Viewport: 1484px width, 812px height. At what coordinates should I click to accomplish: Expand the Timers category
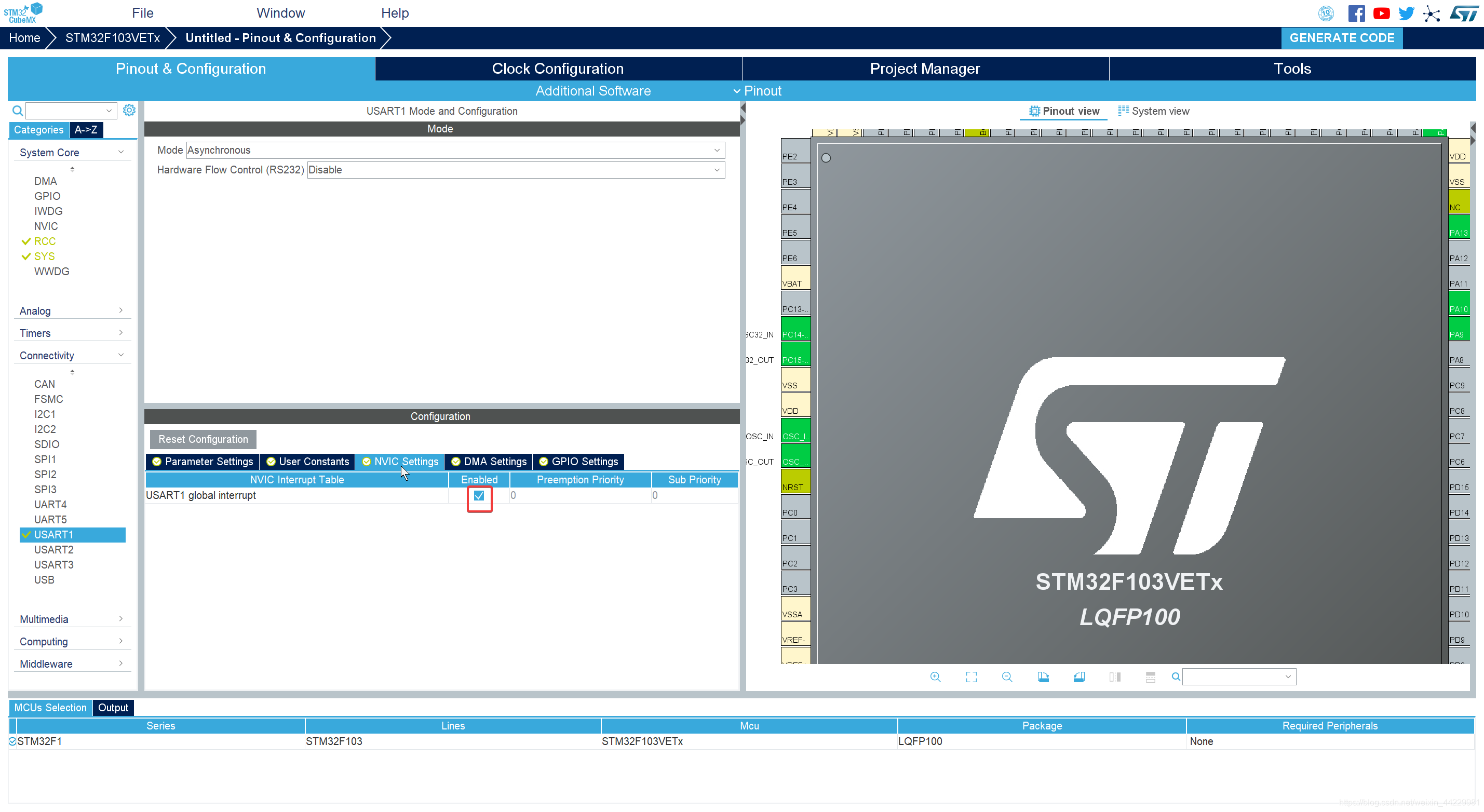click(72, 333)
